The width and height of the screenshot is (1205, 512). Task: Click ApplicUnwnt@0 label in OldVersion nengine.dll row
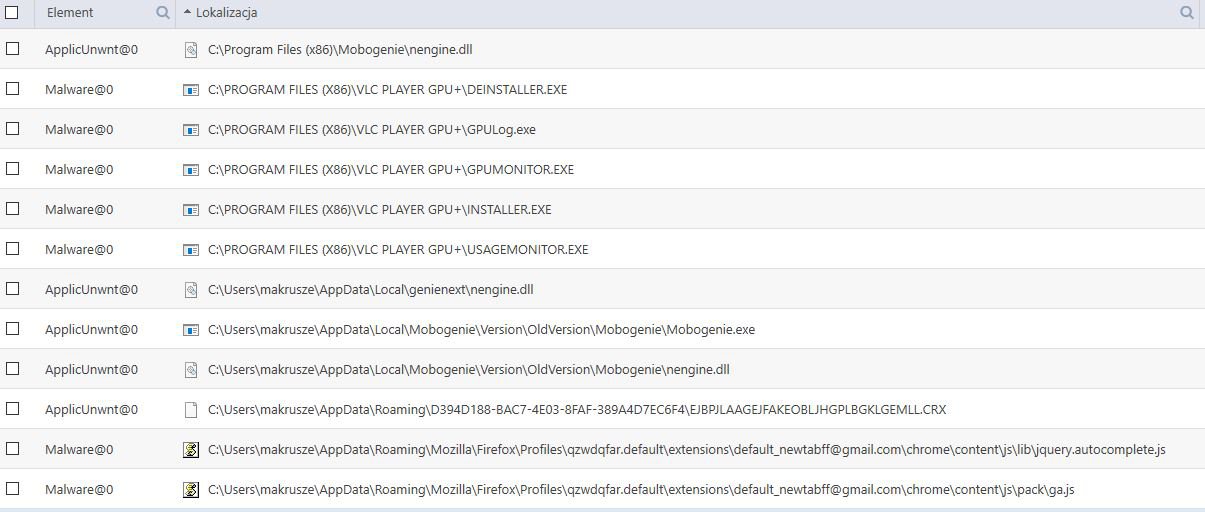[92, 369]
